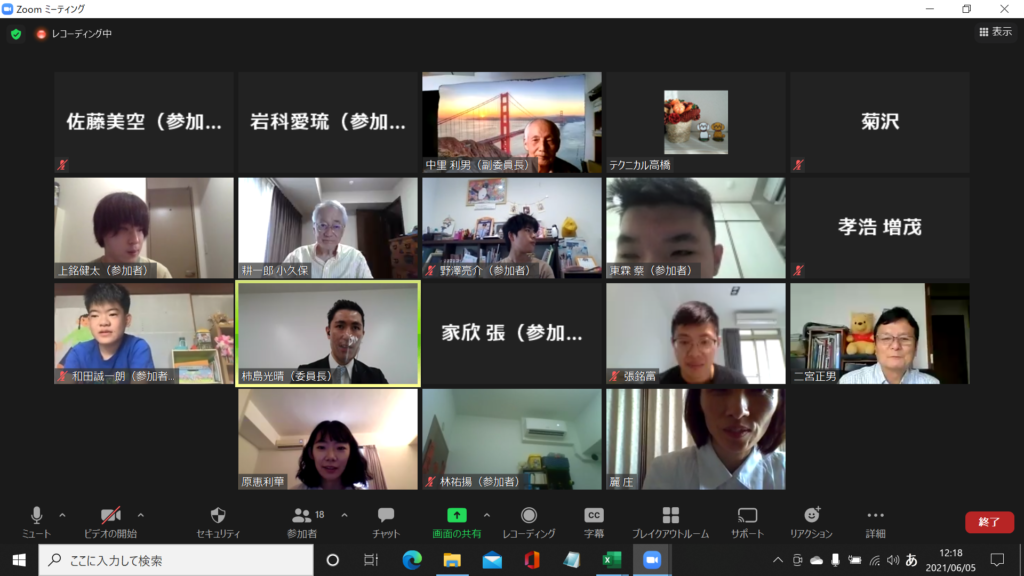The width and height of the screenshot is (1024, 576).
Task: Click the red End (終了) button
Action: pyautogui.click(x=988, y=522)
